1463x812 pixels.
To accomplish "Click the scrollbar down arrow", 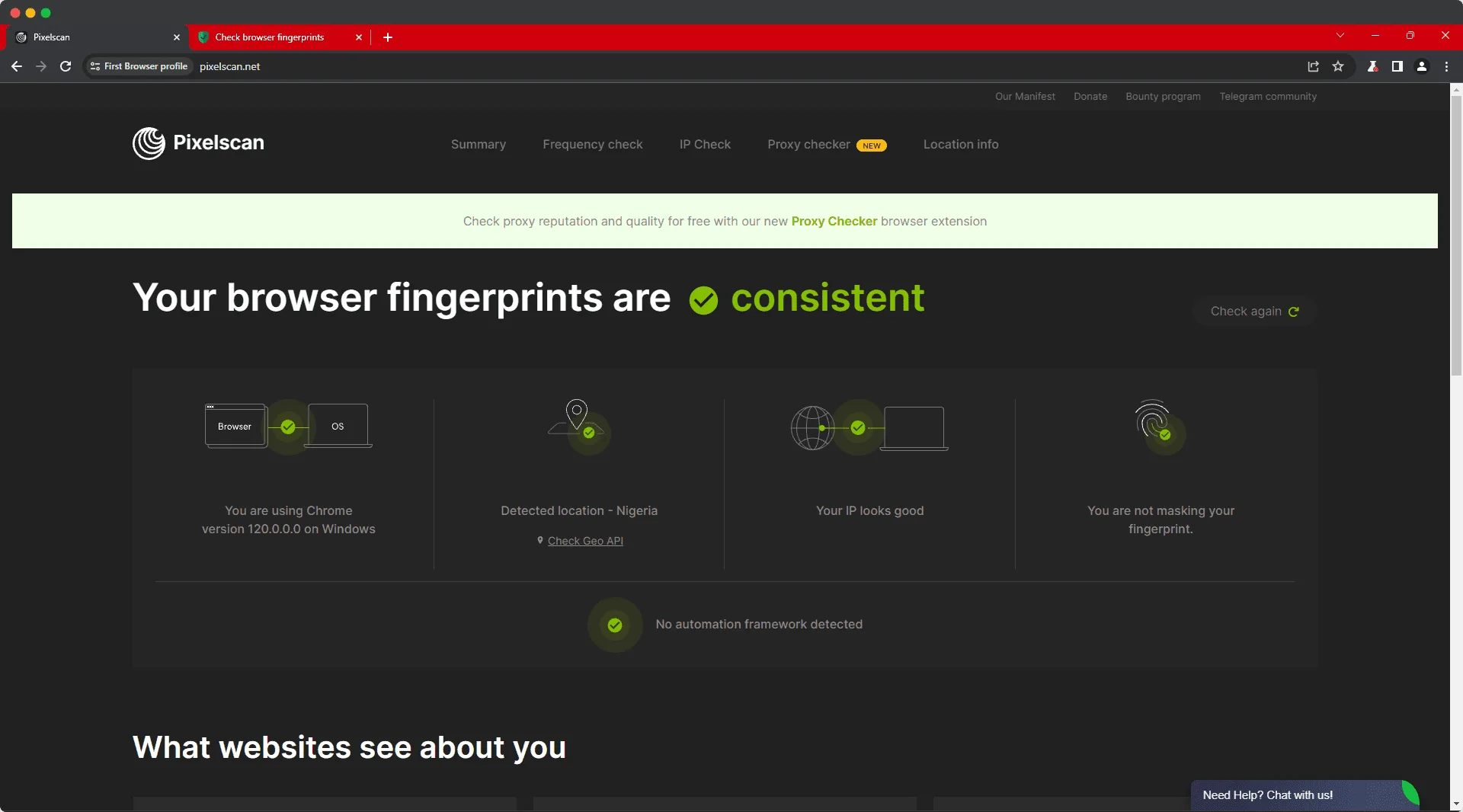I will [x=1456, y=804].
